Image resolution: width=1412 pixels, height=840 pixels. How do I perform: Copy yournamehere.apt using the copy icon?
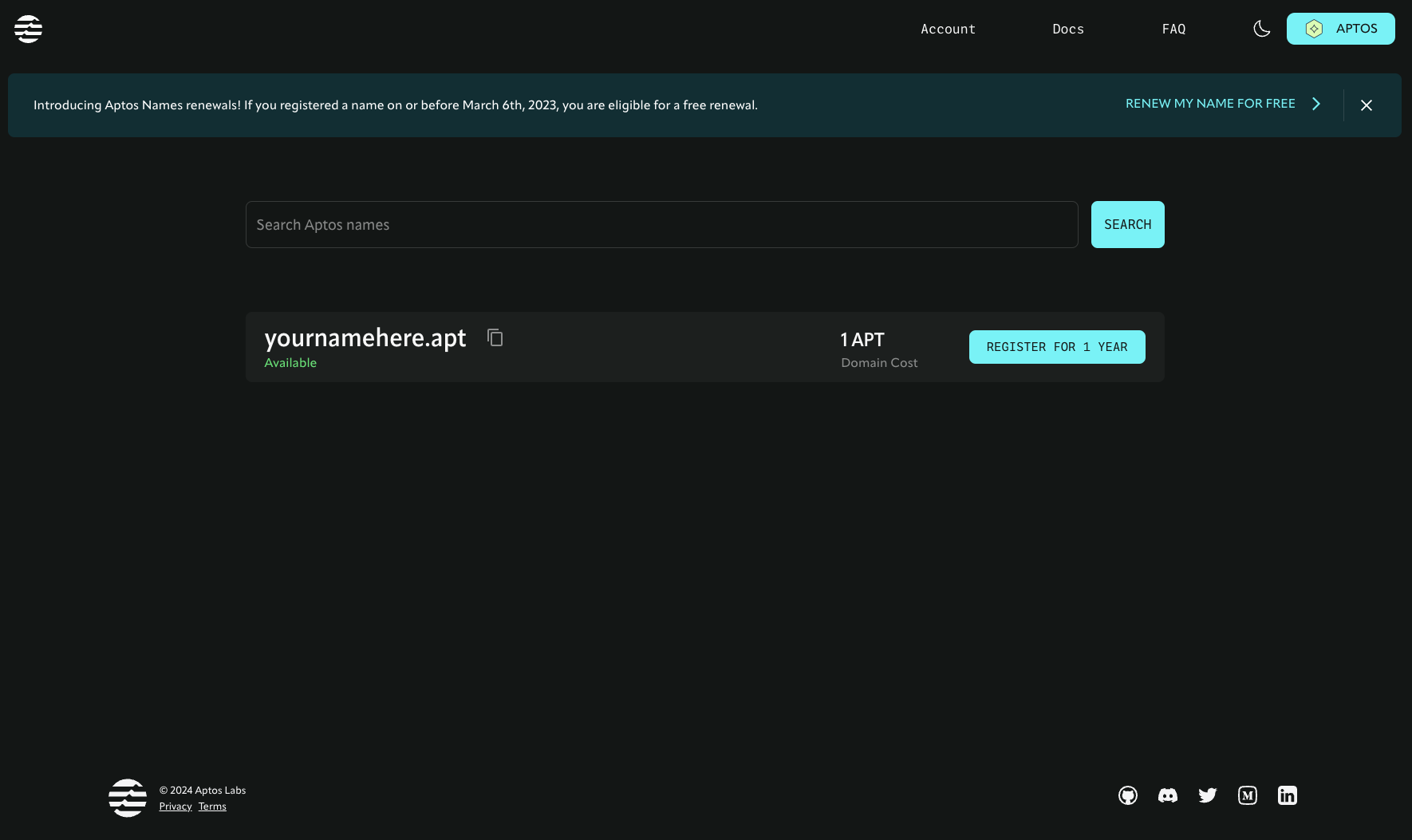495,337
